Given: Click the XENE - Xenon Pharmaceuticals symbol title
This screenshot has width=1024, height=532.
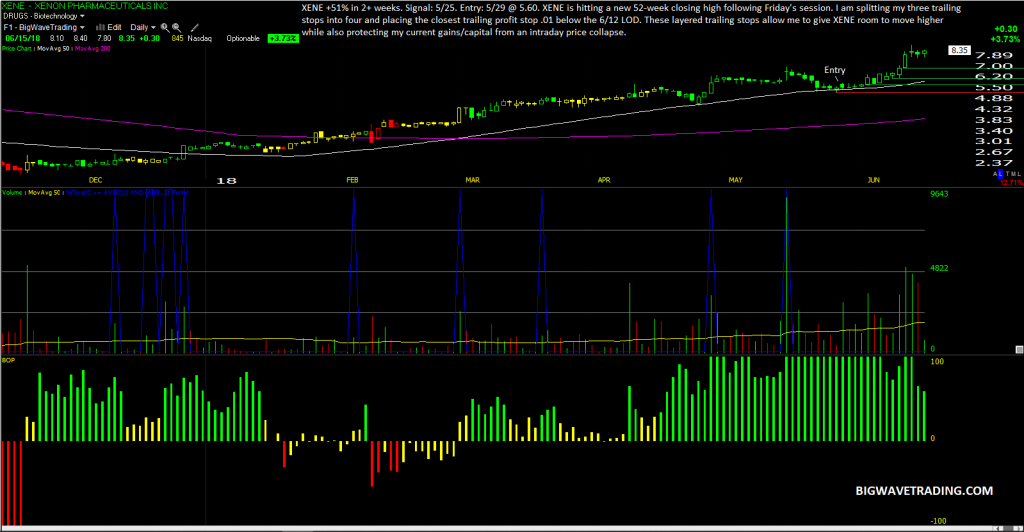Looking at the screenshot, I should 85,6.
